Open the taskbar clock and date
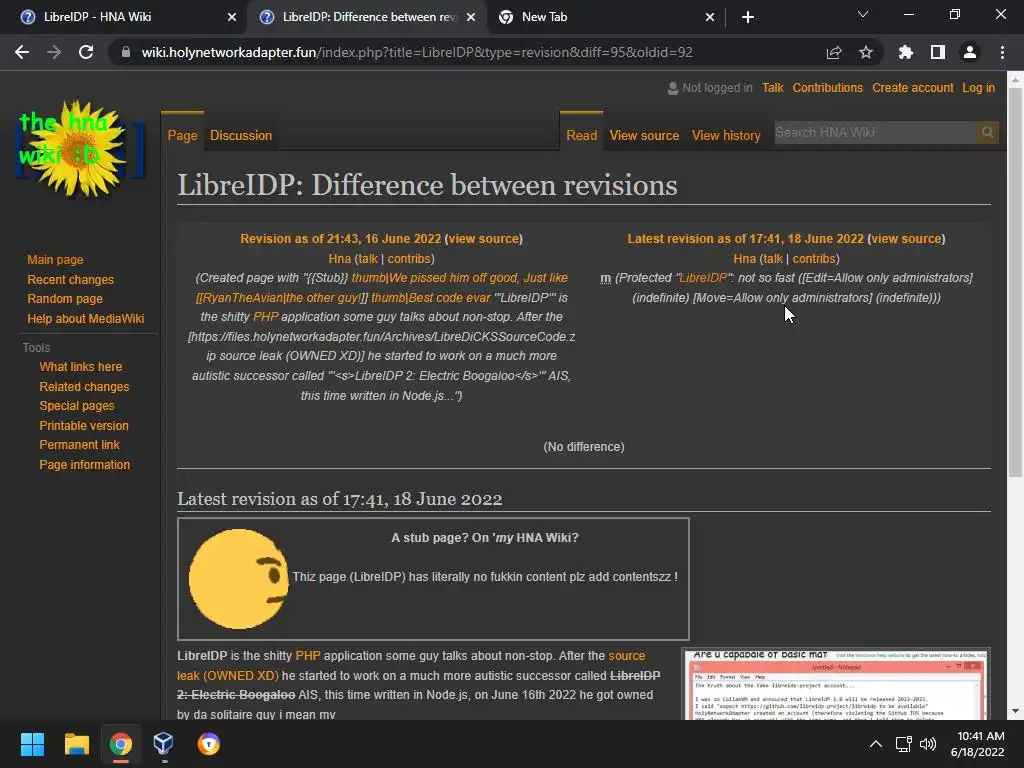1024x768 pixels. tap(978, 744)
